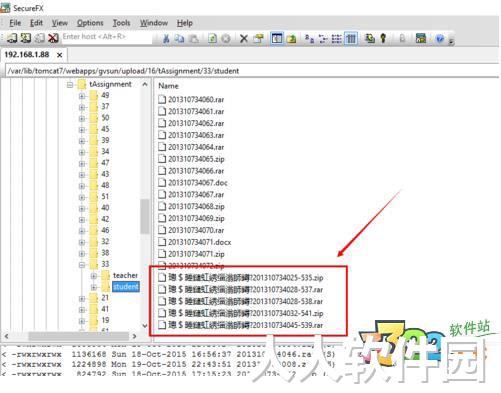Viewport: 501px width, 393px height.
Task: Click the Details view toolbar icon
Action: pos(351,39)
